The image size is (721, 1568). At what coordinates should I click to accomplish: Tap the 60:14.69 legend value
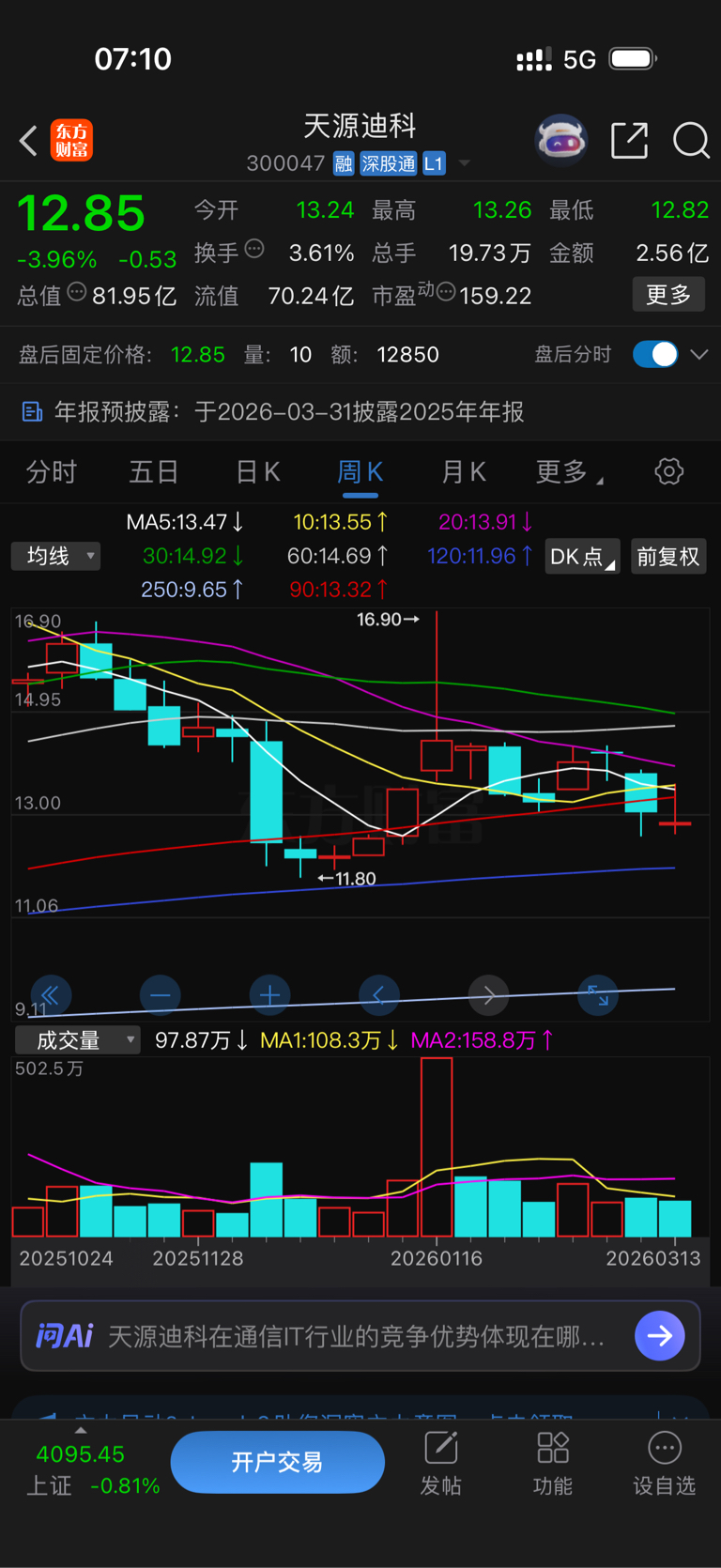(x=338, y=556)
